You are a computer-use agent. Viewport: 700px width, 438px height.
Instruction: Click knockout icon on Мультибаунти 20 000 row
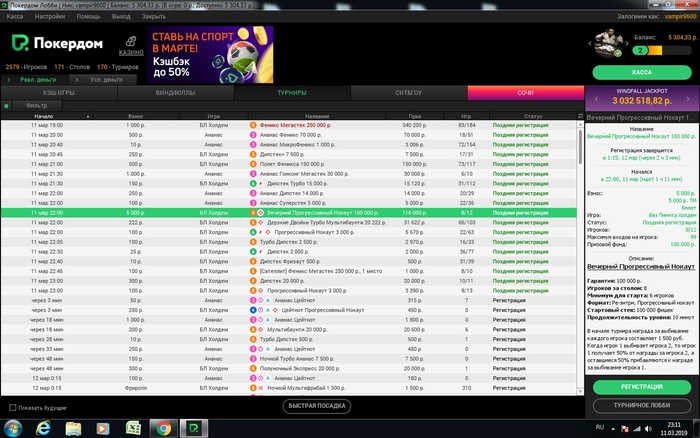261,330
